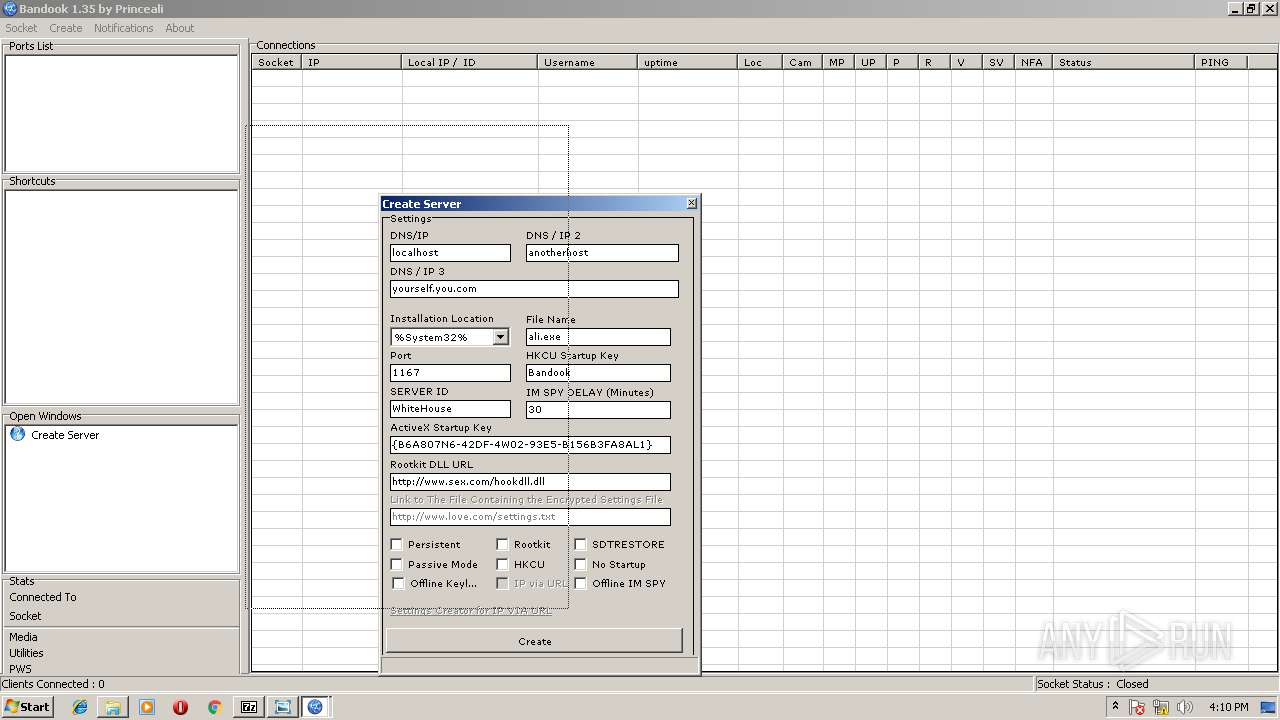Click the DNS / IP 3 yourself.you.com field
Image resolution: width=1280 pixels, height=720 pixels.
[x=534, y=289]
